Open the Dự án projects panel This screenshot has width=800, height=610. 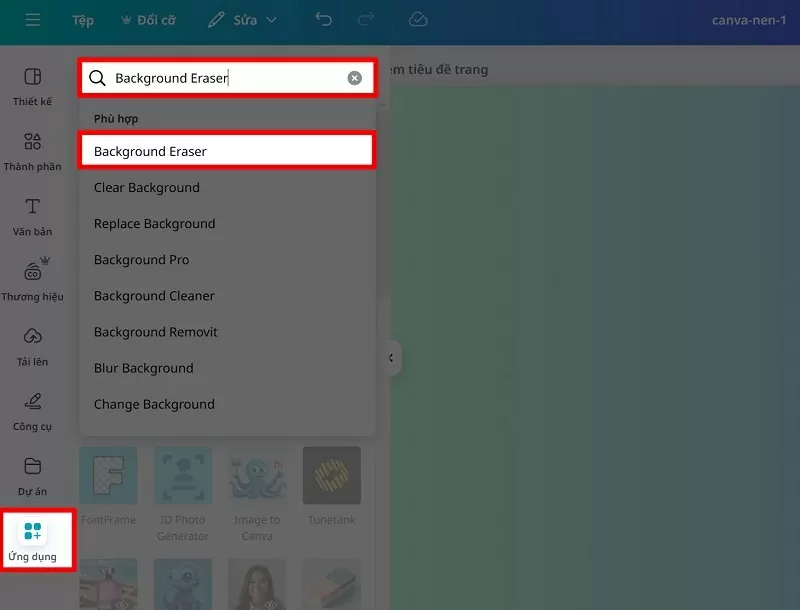[x=33, y=472]
